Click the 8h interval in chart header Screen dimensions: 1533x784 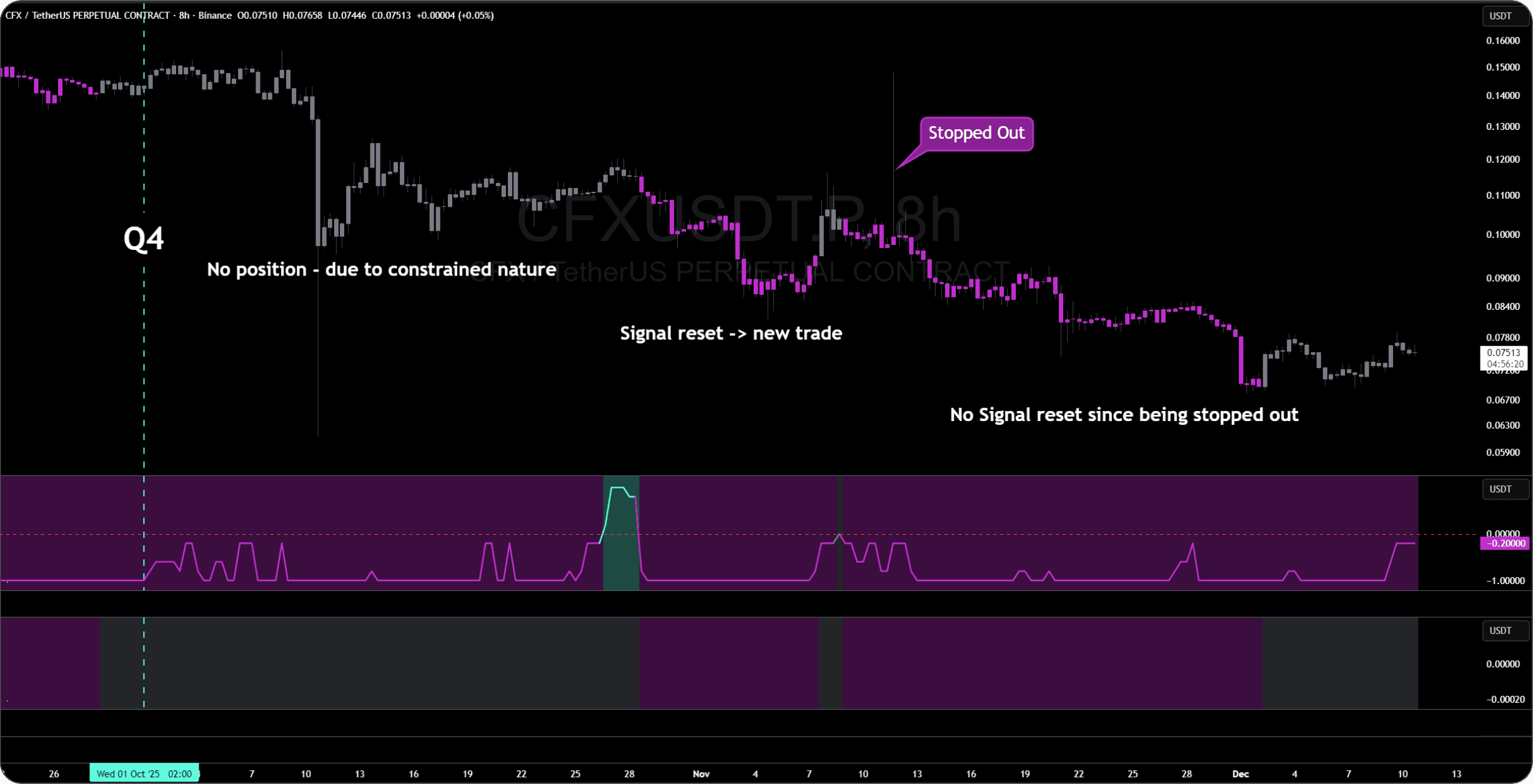[184, 16]
